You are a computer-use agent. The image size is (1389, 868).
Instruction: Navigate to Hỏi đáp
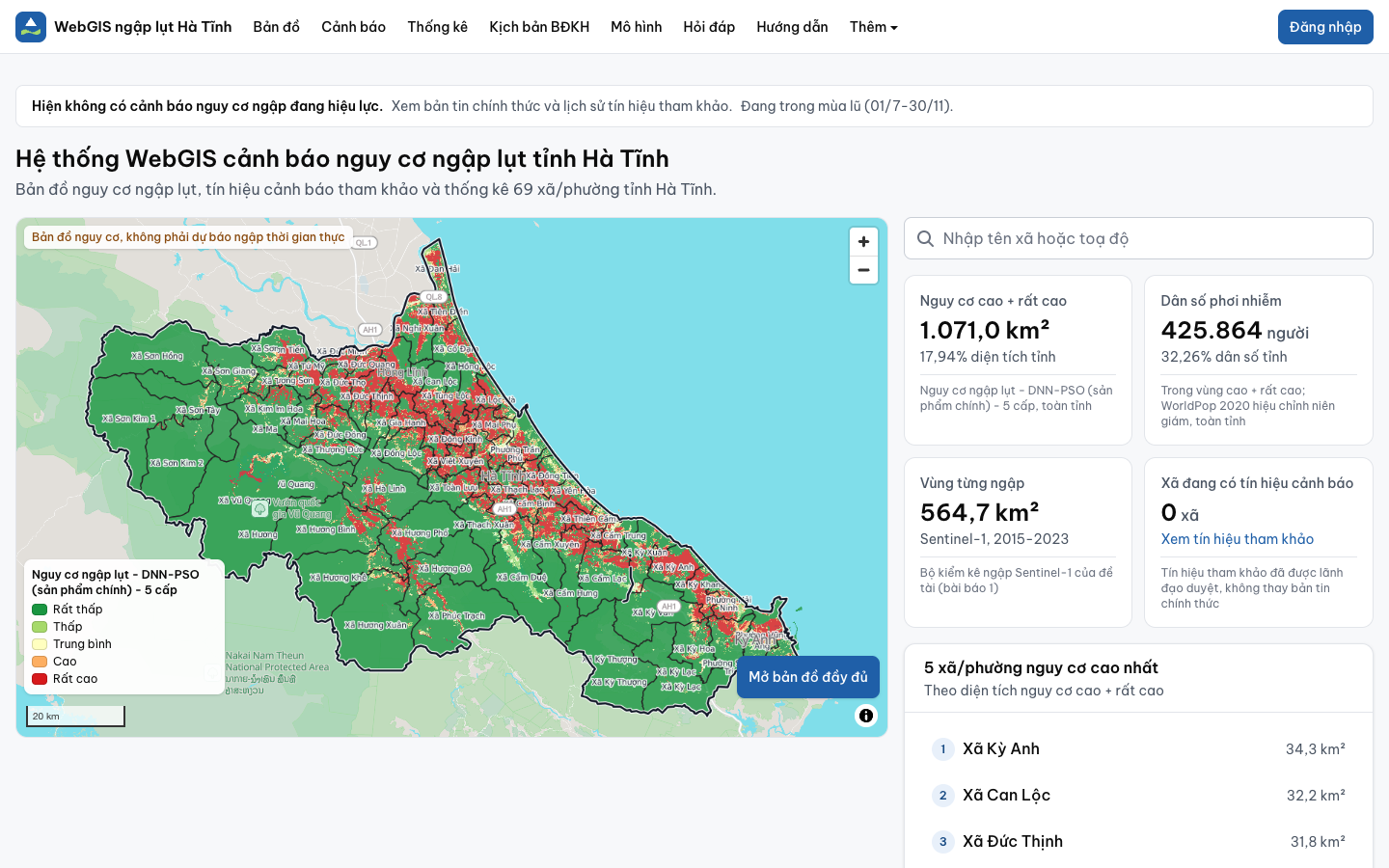709,27
